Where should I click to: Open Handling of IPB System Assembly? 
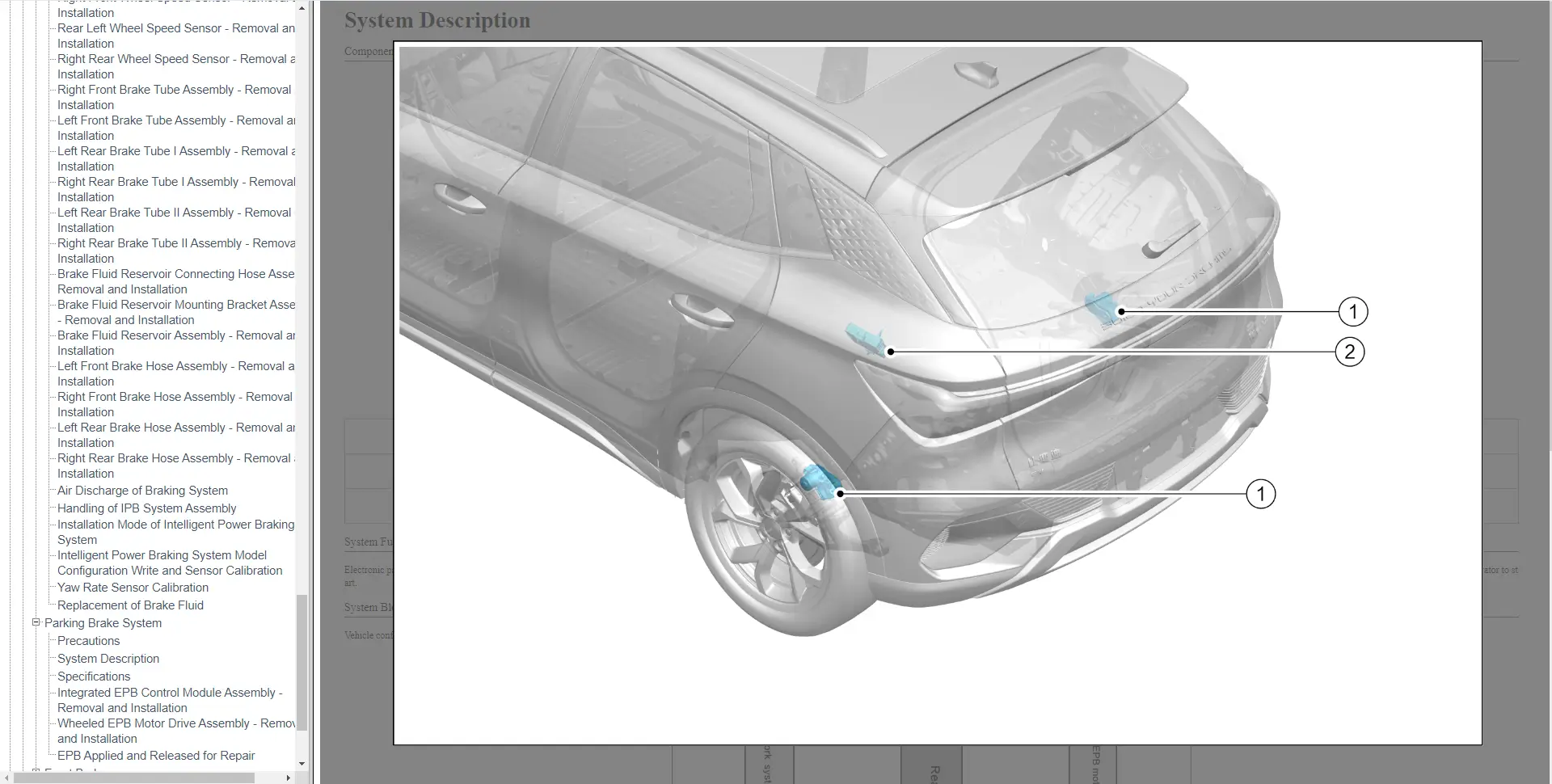(146, 508)
